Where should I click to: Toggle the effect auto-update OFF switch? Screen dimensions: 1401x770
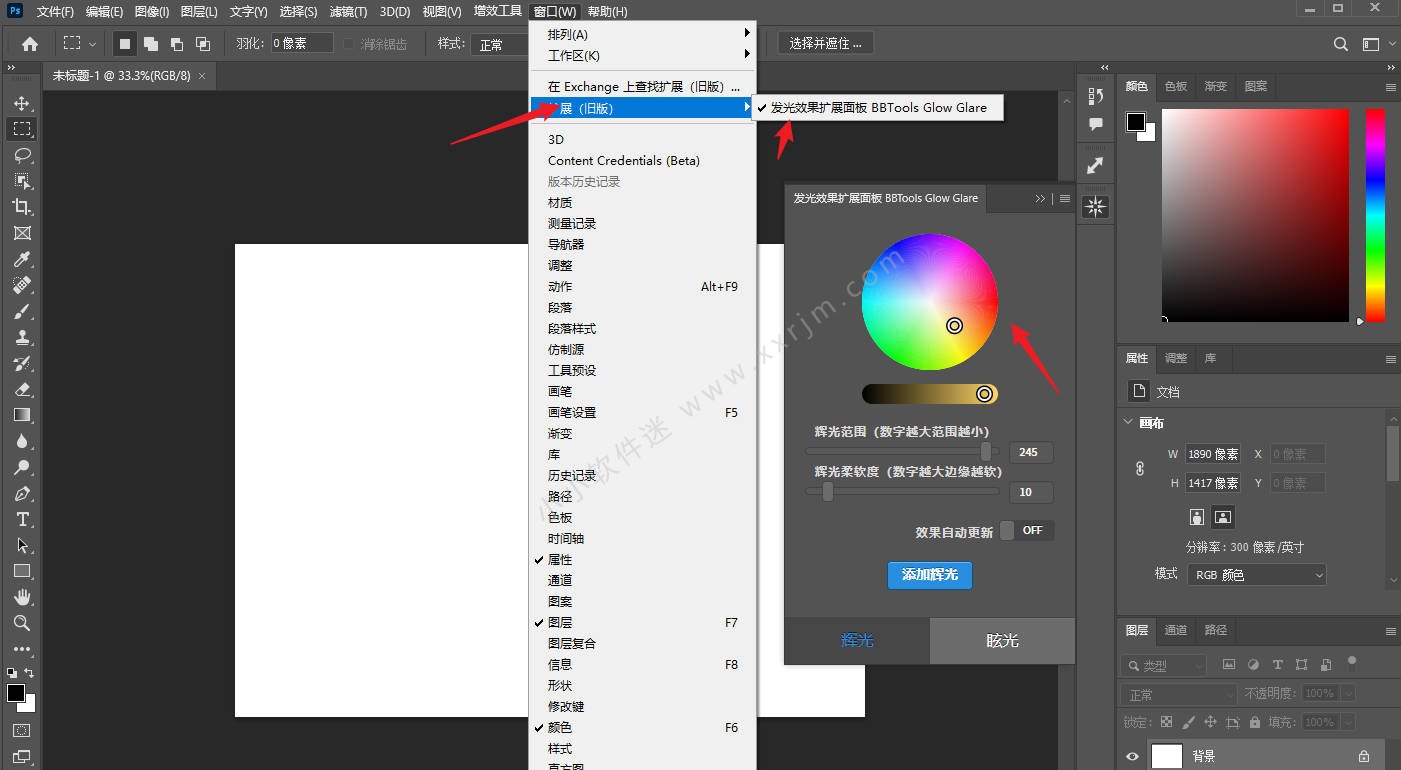pos(1026,531)
